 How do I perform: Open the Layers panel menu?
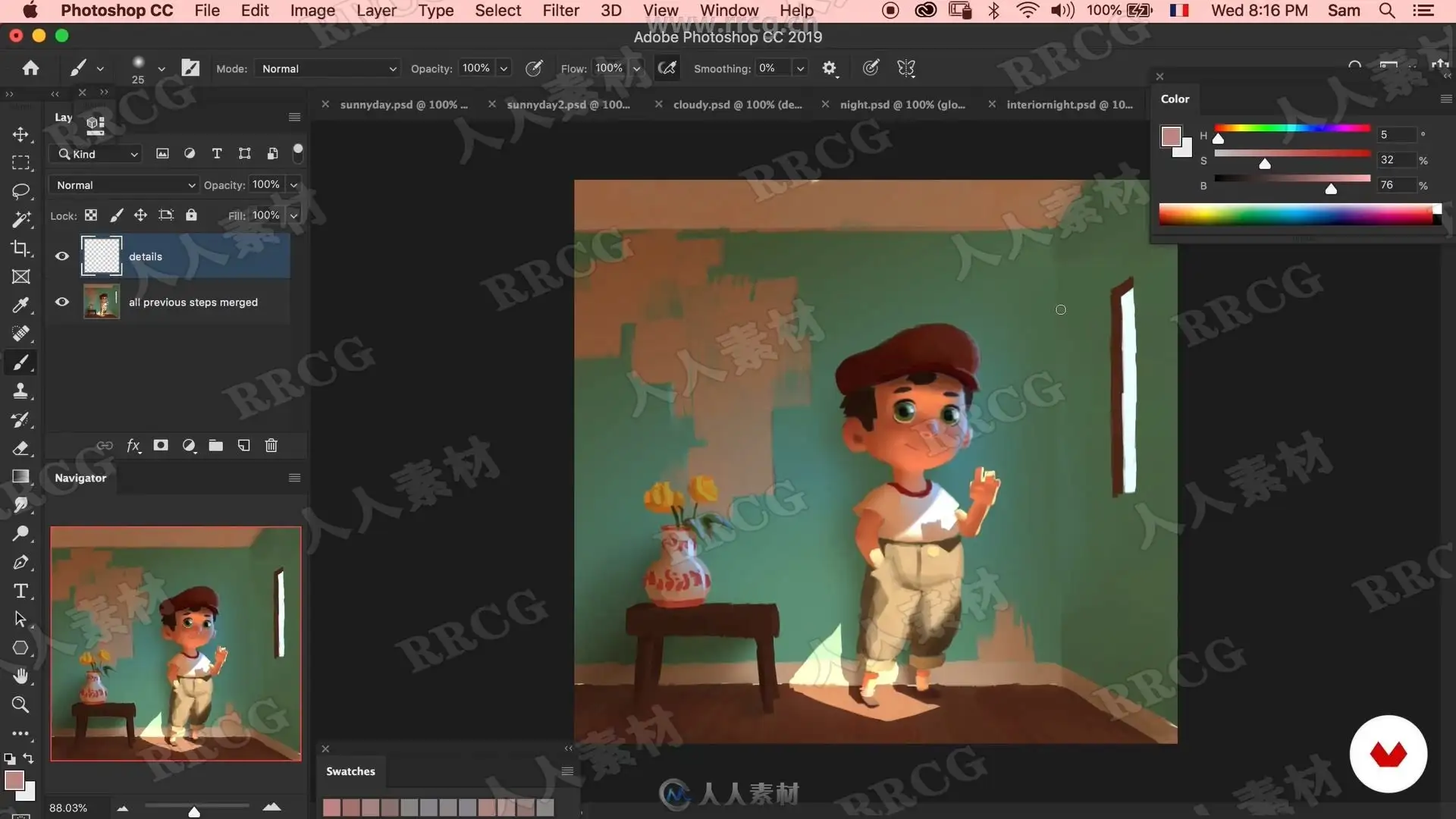coord(294,118)
